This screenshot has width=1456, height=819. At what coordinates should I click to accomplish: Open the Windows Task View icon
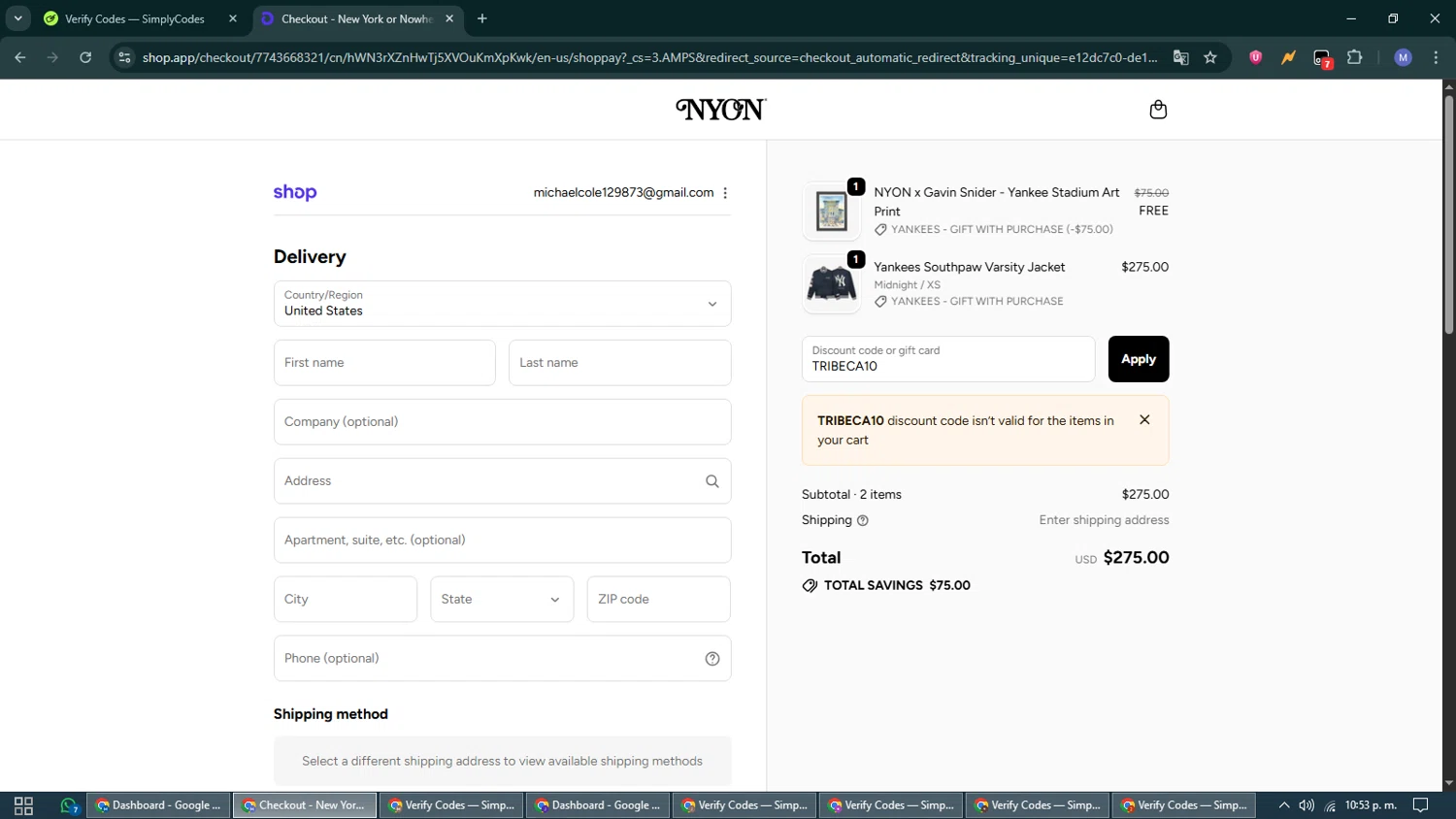point(23,805)
